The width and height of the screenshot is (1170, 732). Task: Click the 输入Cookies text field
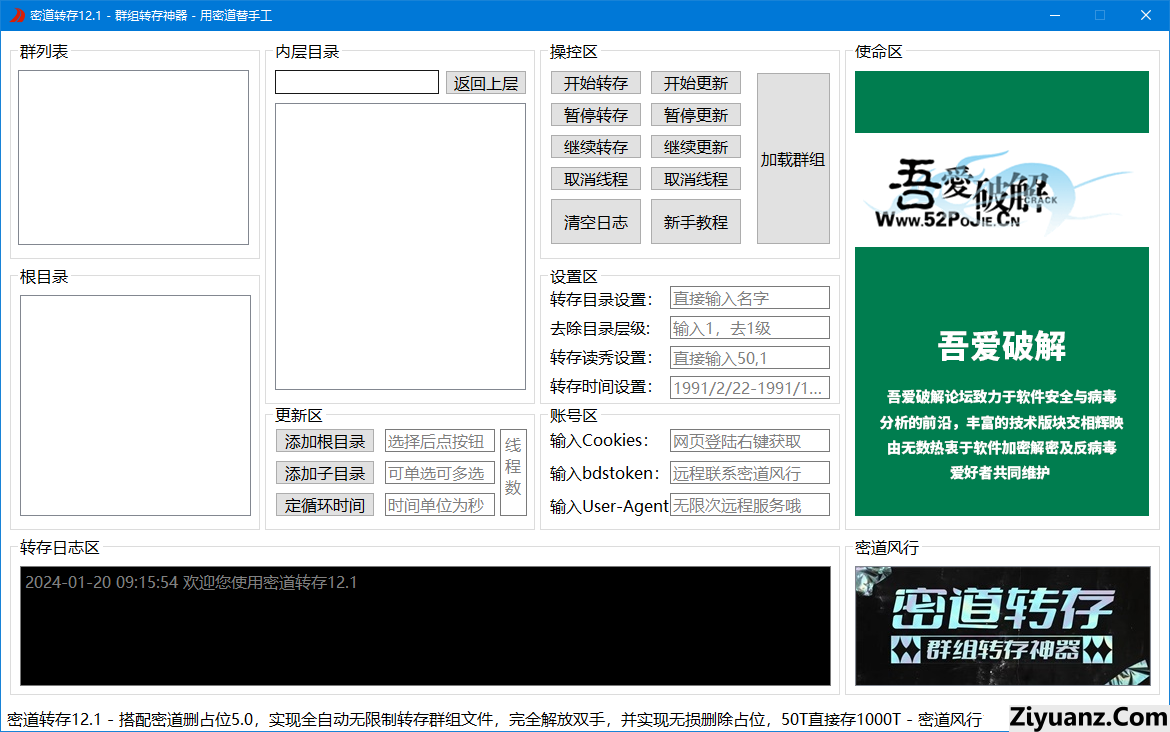coord(749,441)
